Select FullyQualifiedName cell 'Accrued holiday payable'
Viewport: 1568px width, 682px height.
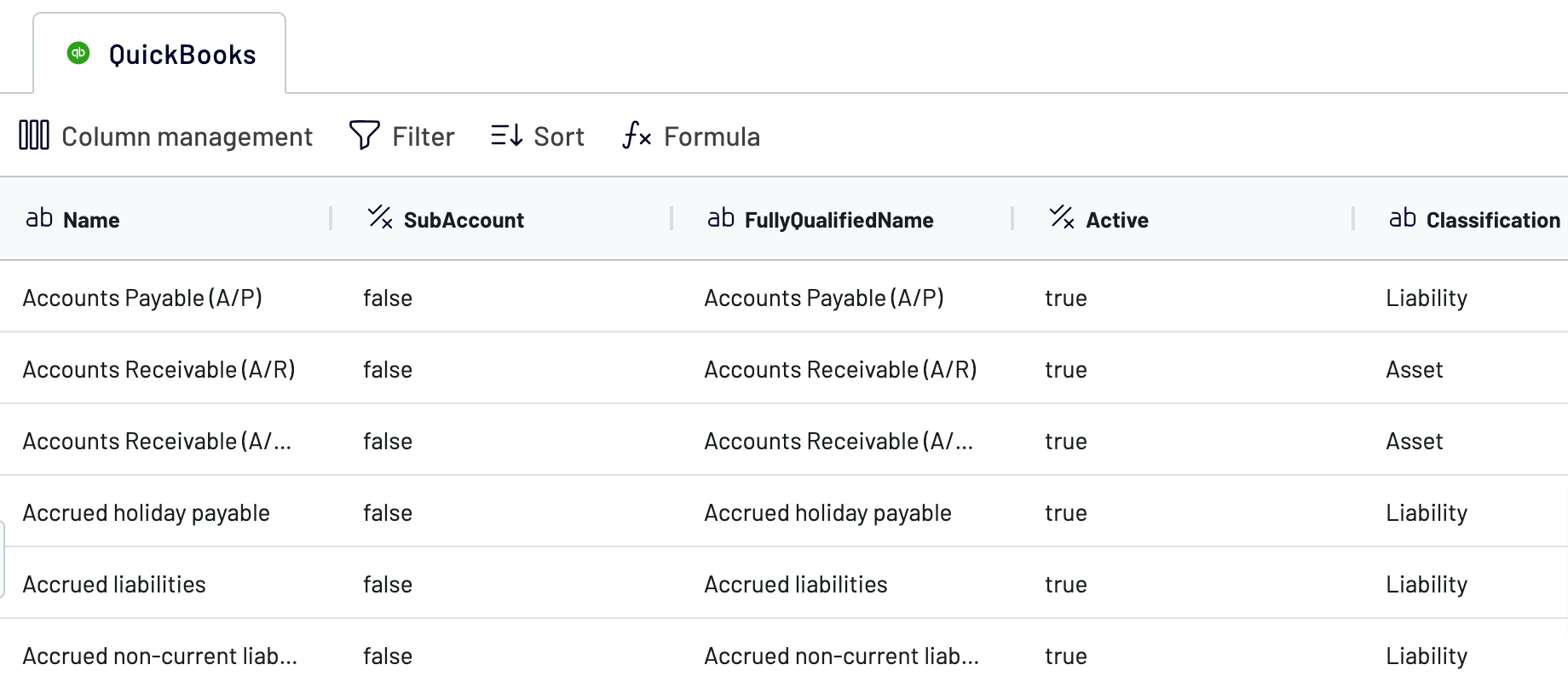(828, 512)
